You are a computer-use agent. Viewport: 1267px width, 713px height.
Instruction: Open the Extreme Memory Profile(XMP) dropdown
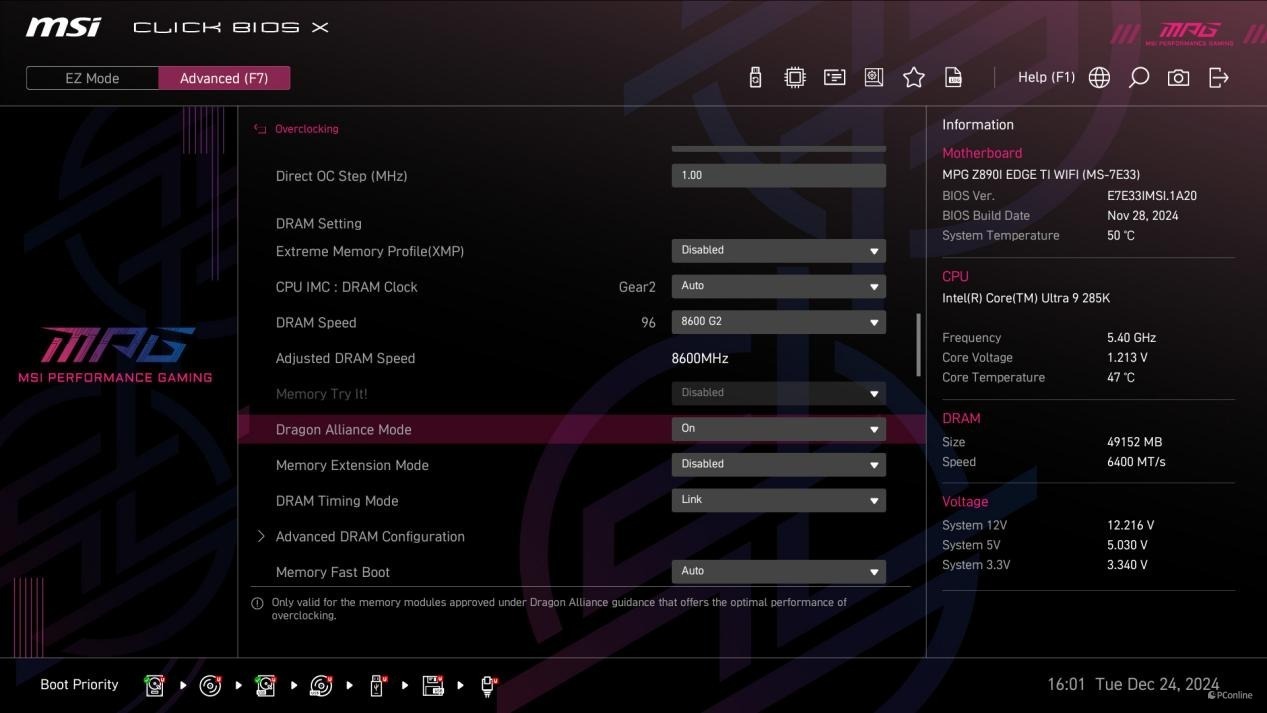tap(778, 250)
